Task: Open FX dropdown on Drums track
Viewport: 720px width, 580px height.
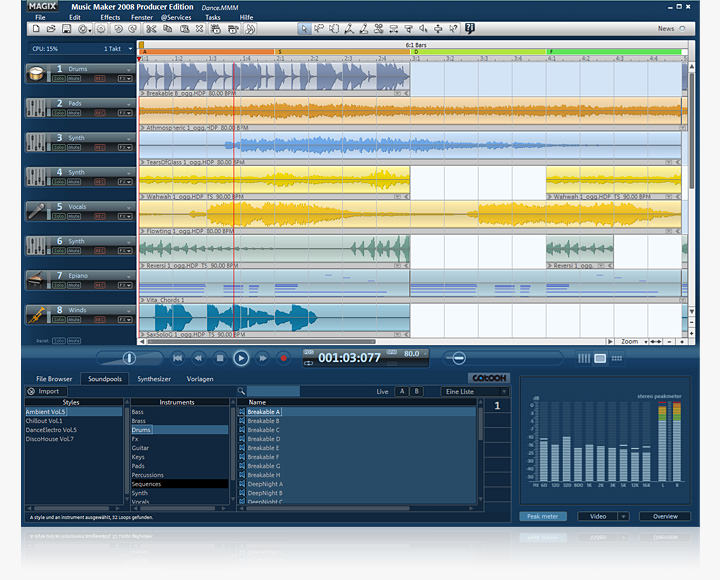Action: [125, 79]
